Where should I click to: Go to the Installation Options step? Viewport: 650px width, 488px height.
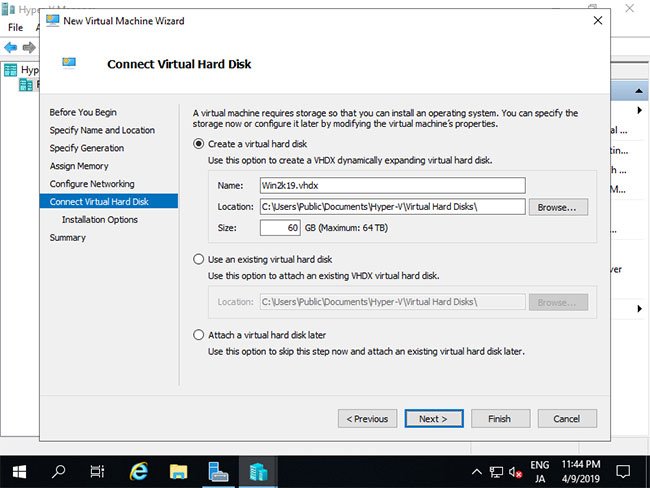tap(99, 220)
